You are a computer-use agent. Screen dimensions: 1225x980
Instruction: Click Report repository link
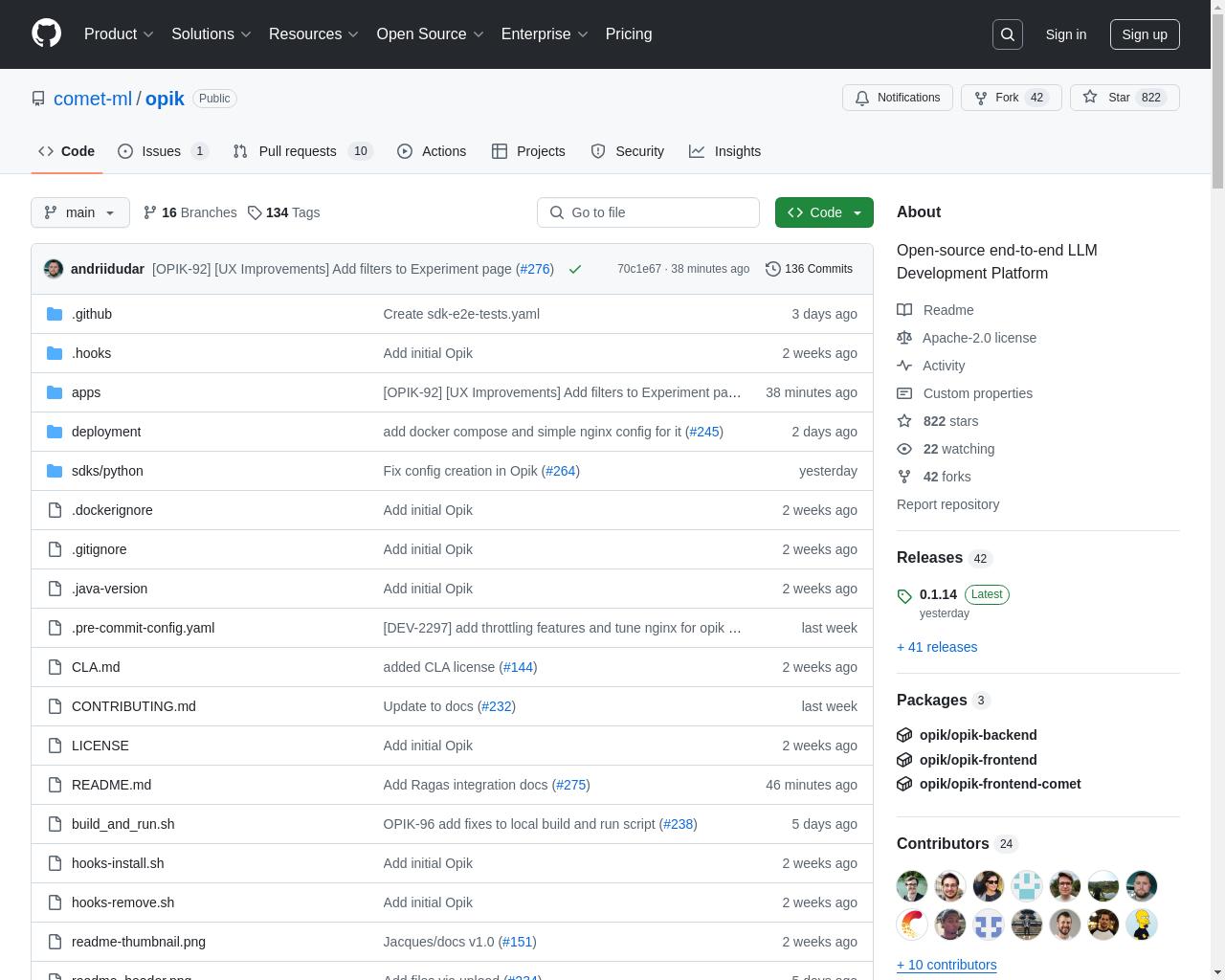pyautogui.click(x=947, y=504)
